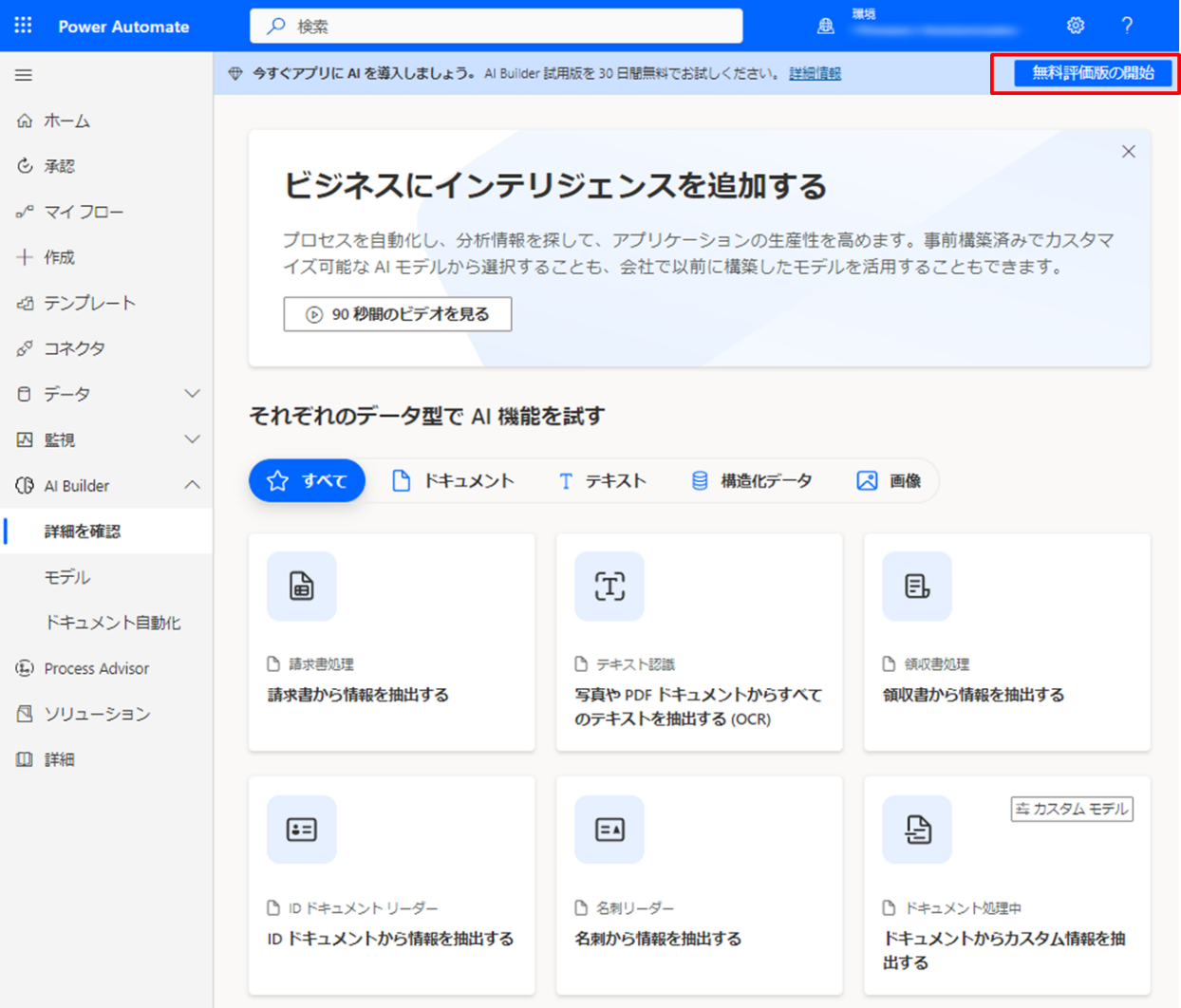Click the Process Advisor label
1181x1008 pixels.
97,668
